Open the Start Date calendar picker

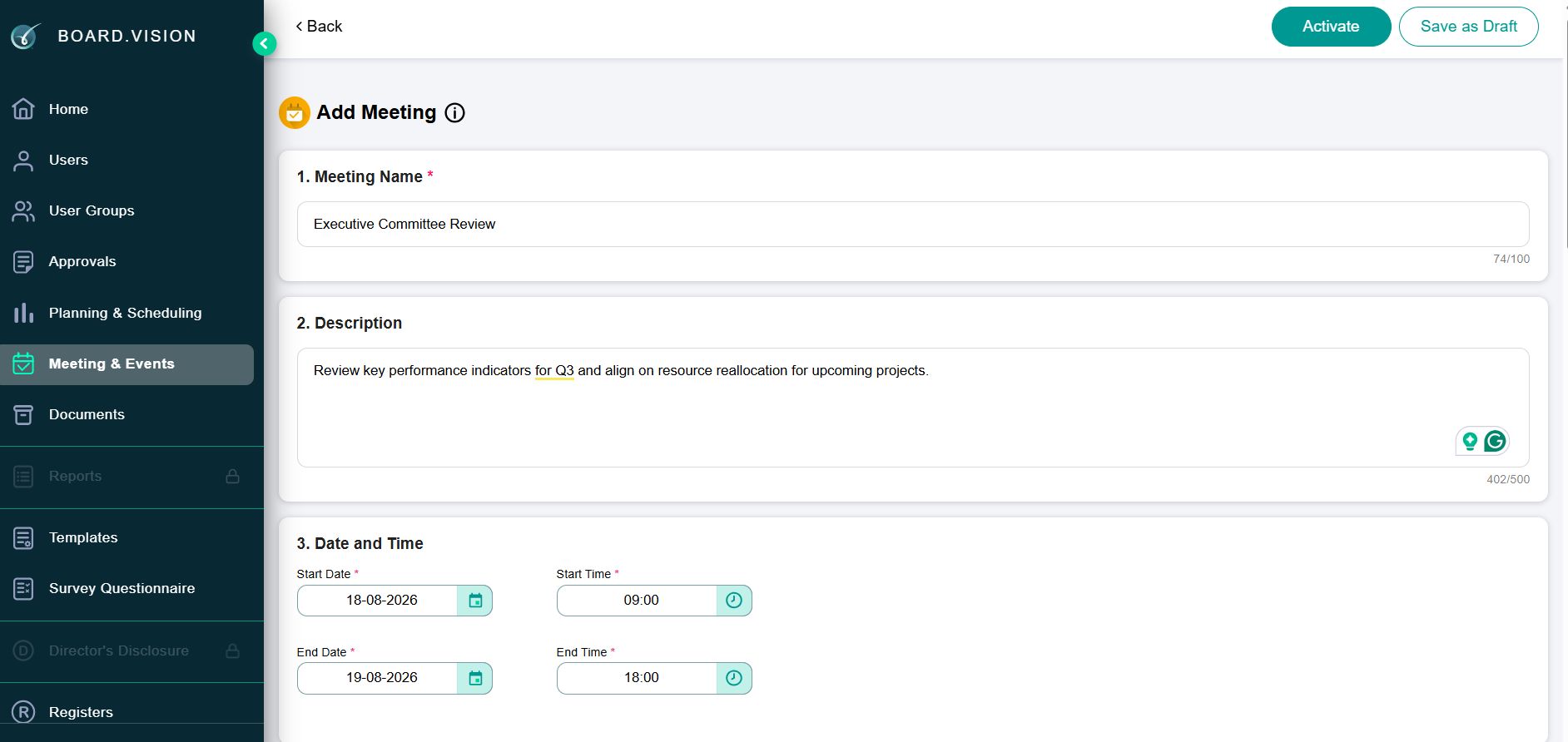coord(475,601)
